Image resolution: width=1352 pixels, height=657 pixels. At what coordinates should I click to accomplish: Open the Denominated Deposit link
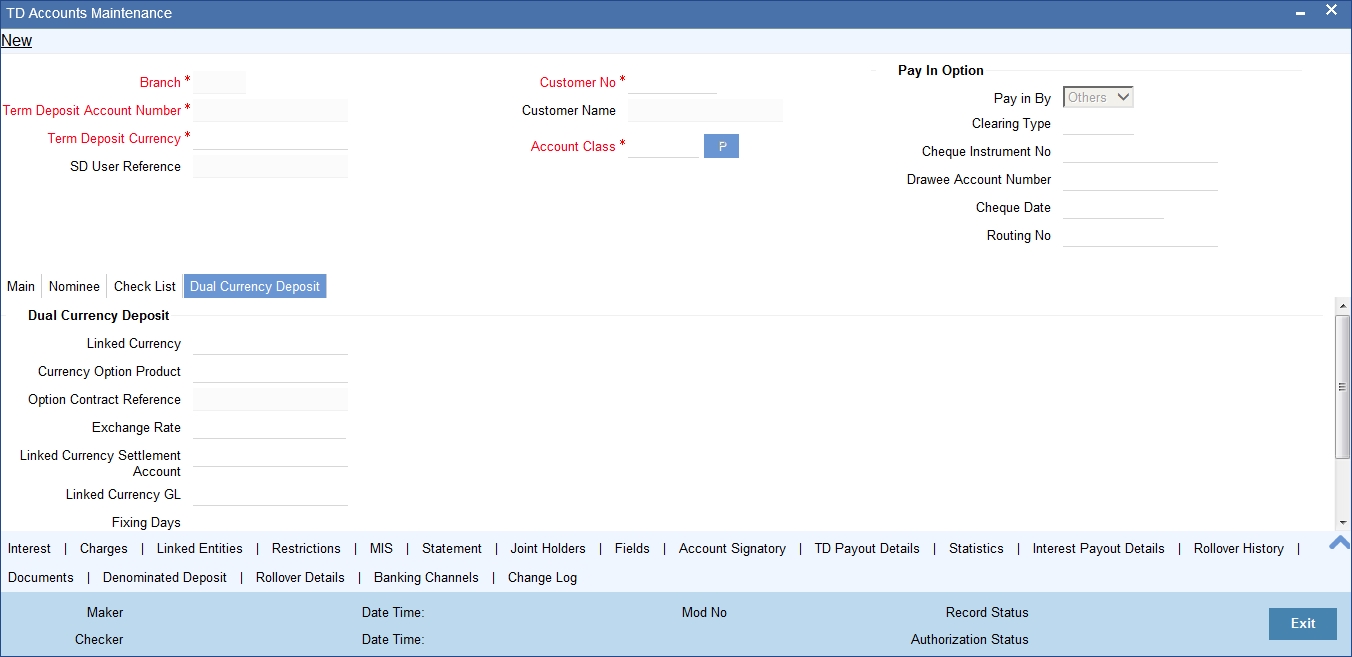click(165, 577)
